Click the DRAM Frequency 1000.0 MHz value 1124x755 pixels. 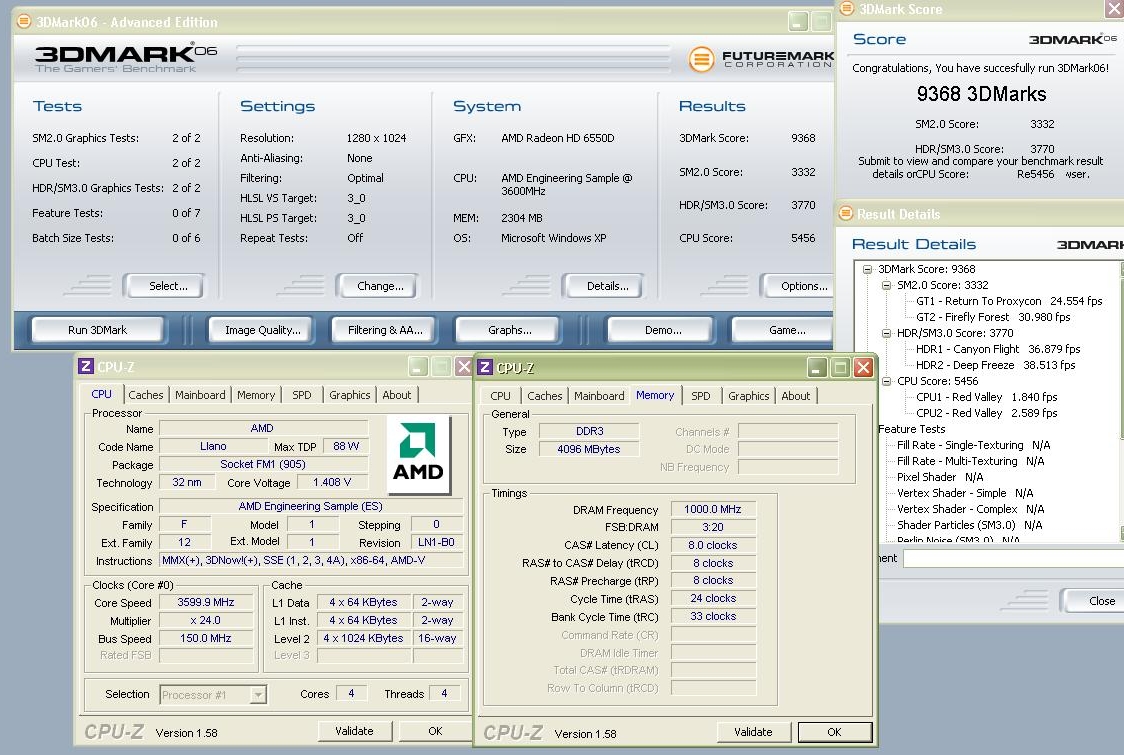click(713, 509)
